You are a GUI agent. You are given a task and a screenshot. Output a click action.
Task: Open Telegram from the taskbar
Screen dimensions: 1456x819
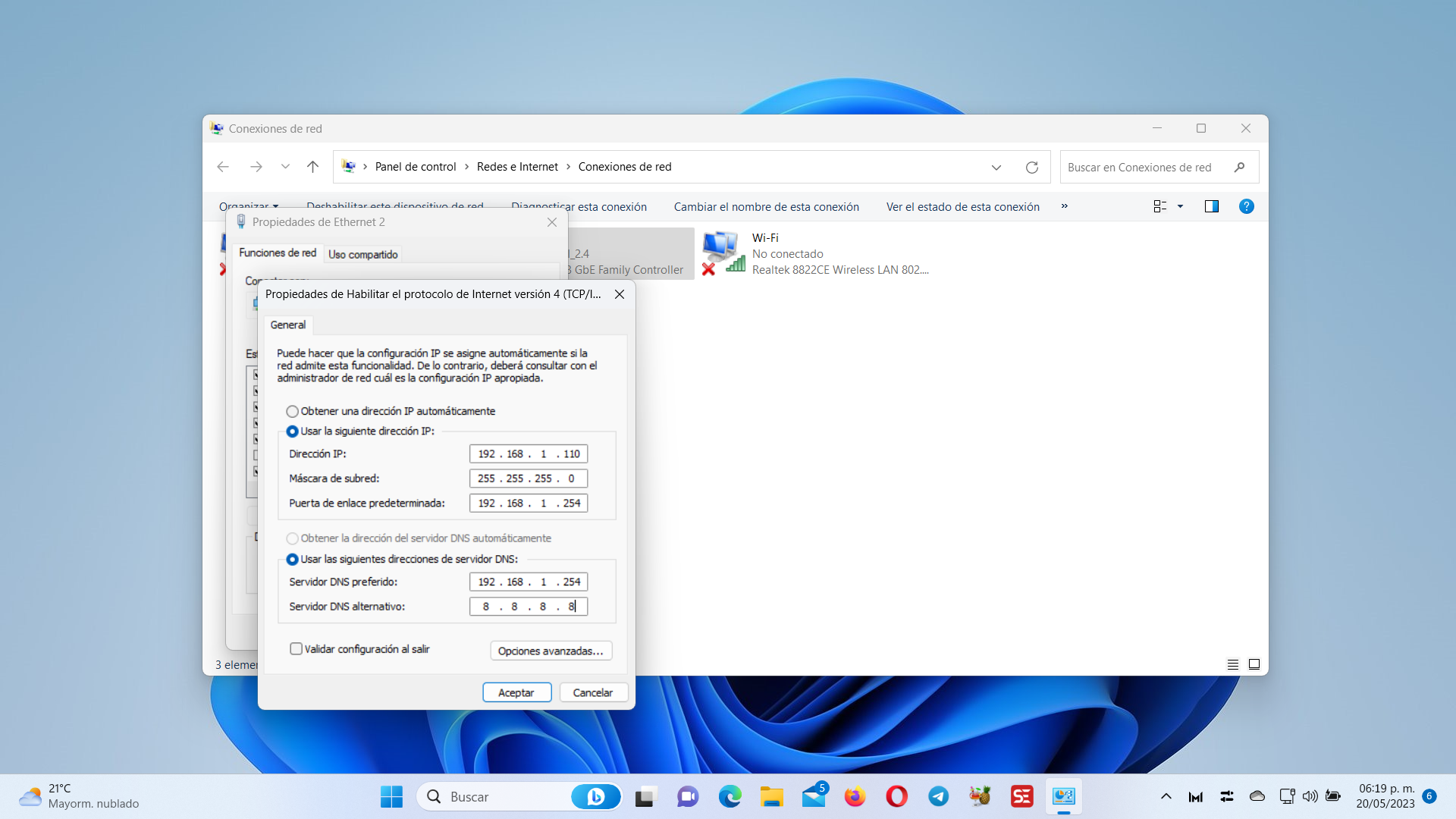tap(938, 796)
